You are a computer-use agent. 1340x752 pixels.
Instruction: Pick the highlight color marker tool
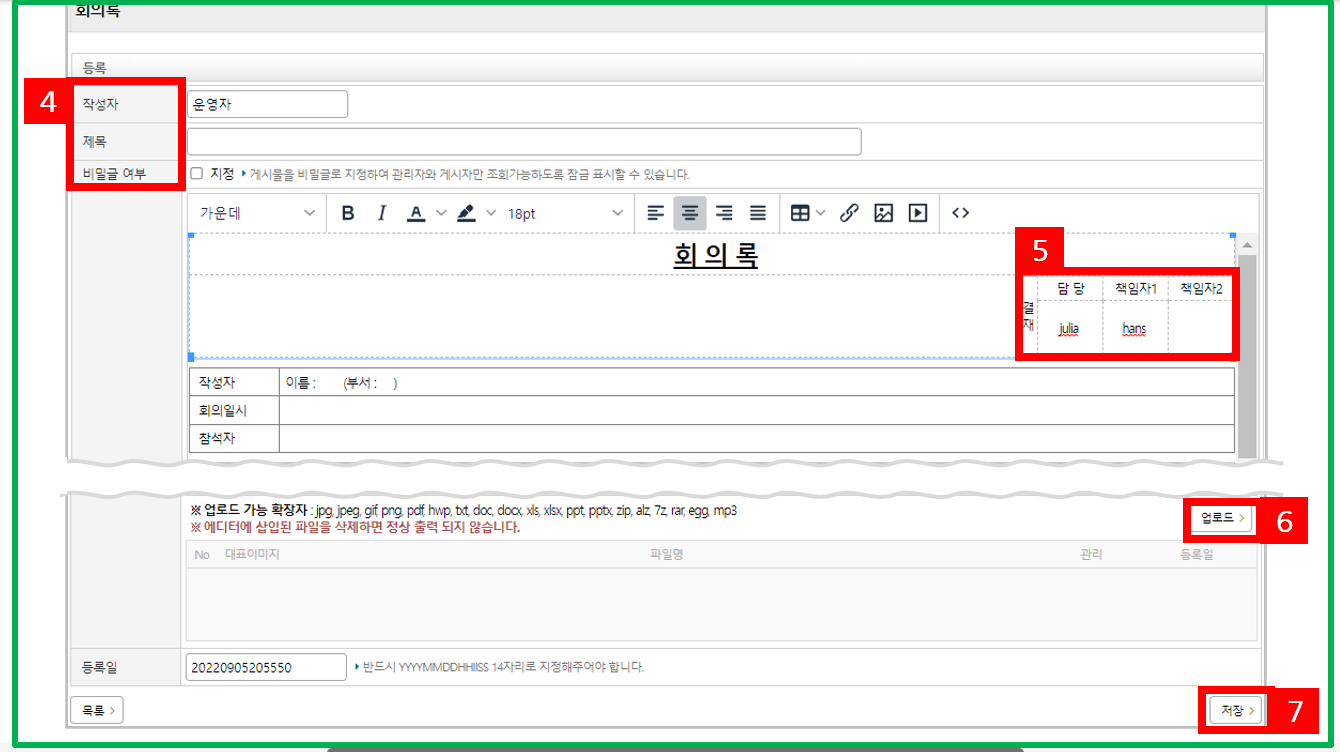[466, 213]
